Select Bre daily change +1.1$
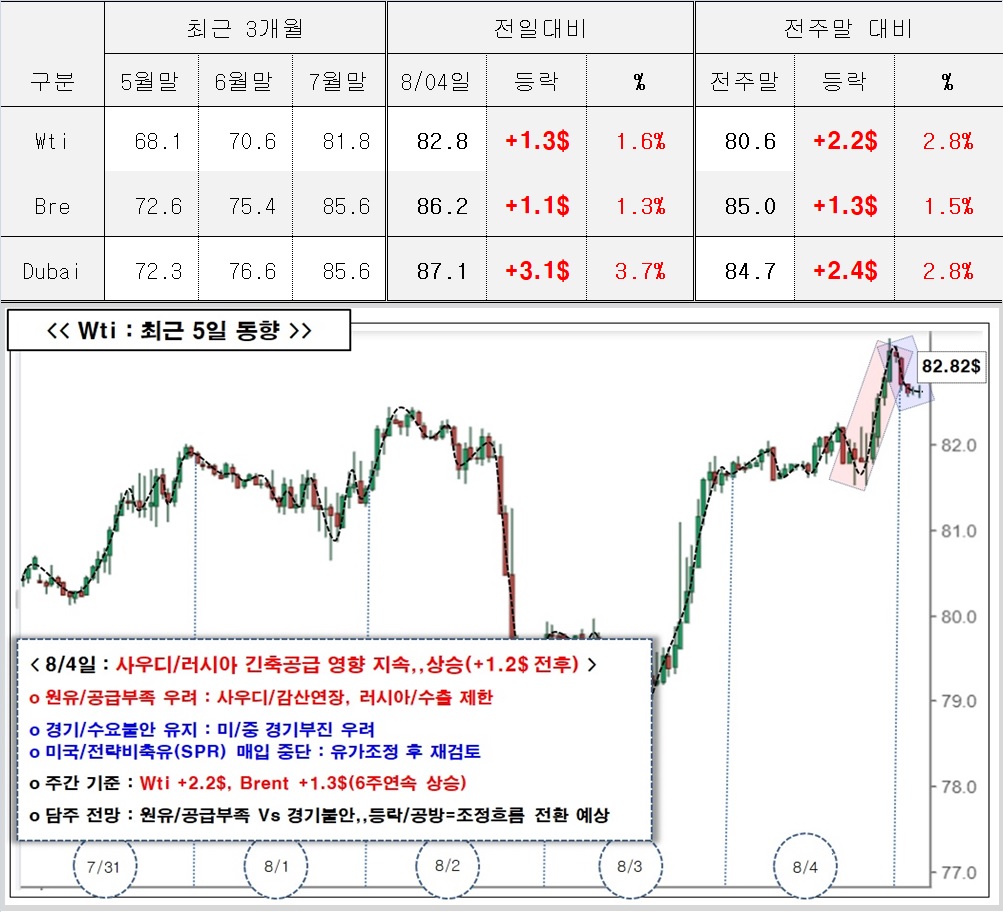 tap(537, 205)
